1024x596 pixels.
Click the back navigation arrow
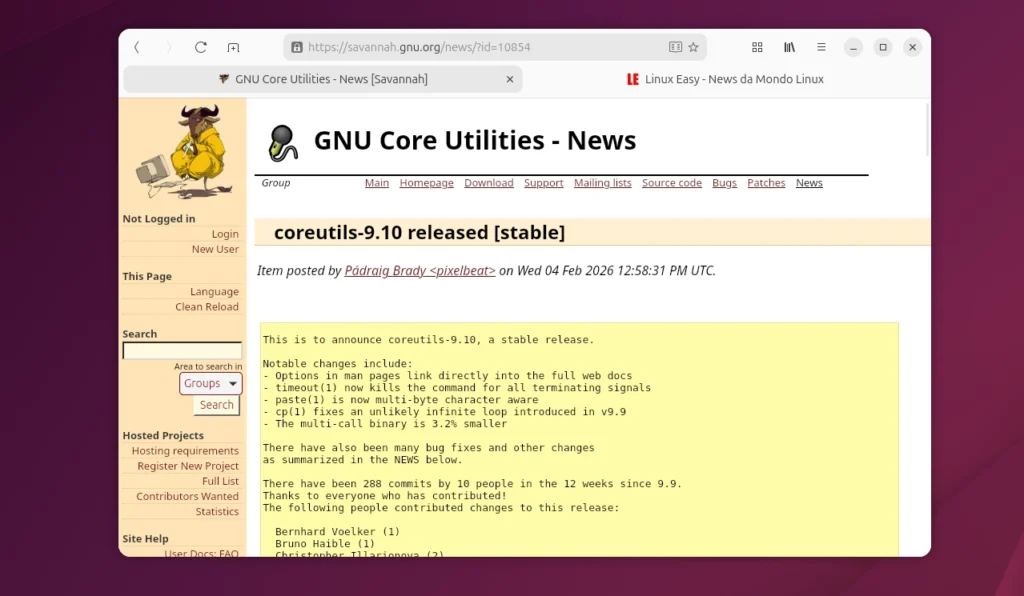pos(137,46)
